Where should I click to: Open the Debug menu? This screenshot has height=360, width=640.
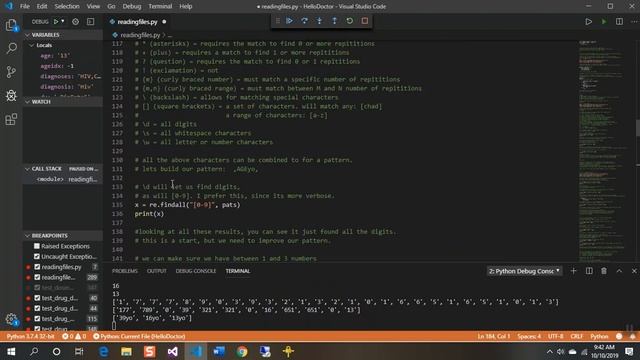131,6
